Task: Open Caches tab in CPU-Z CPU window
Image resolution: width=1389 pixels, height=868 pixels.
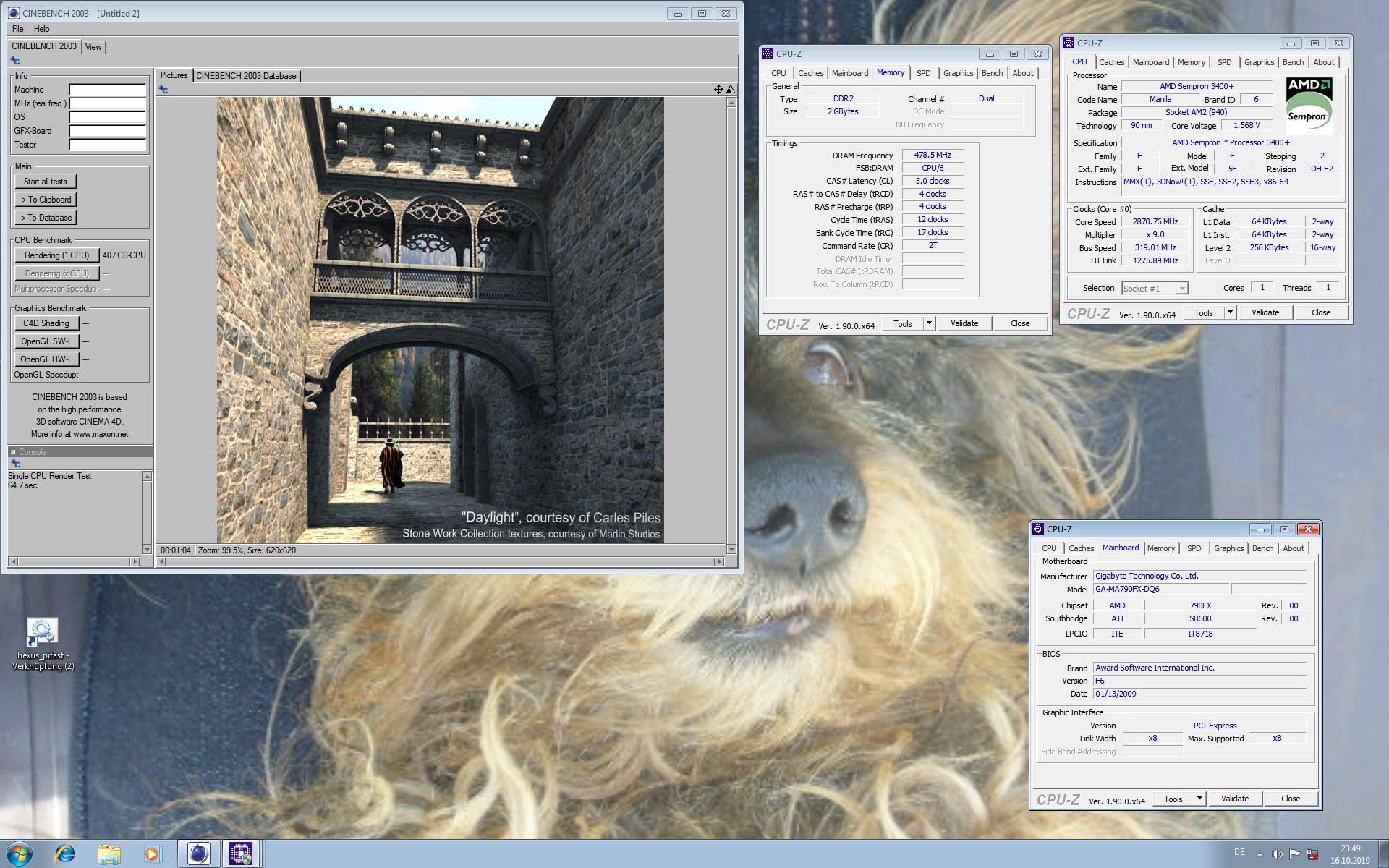Action: [x=1111, y=62]
